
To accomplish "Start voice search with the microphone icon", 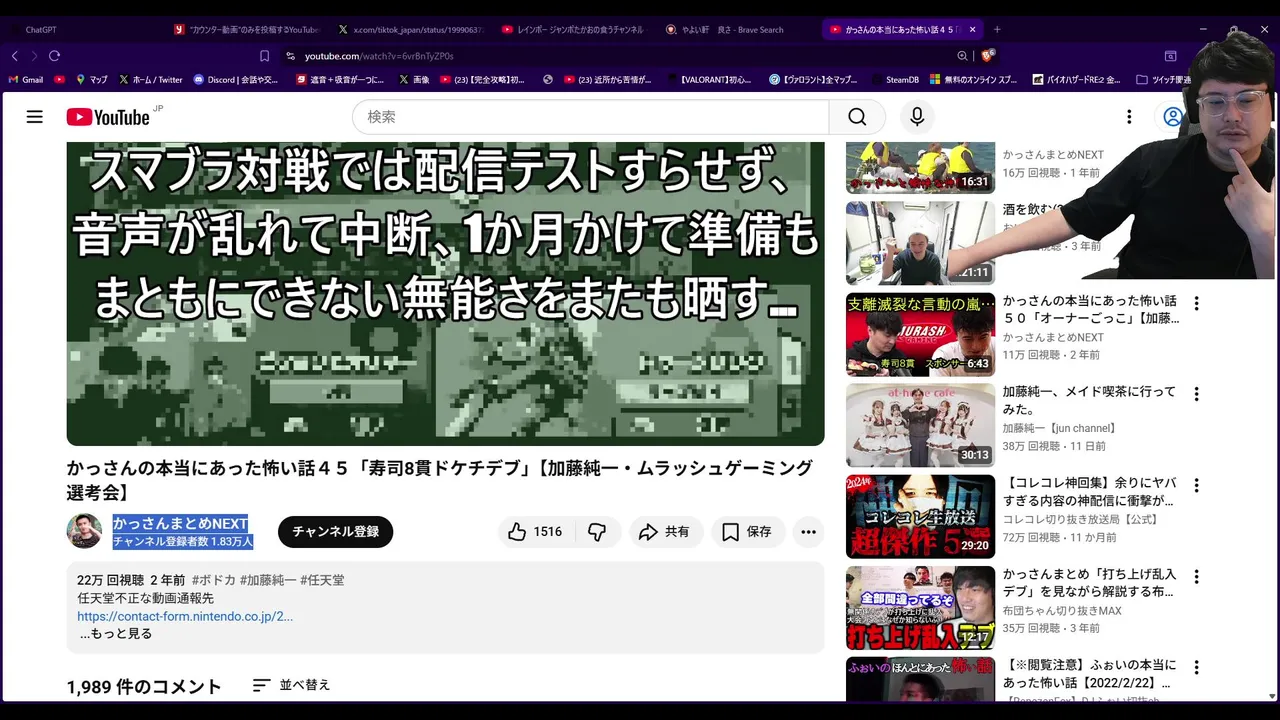I will pos(916,117).
